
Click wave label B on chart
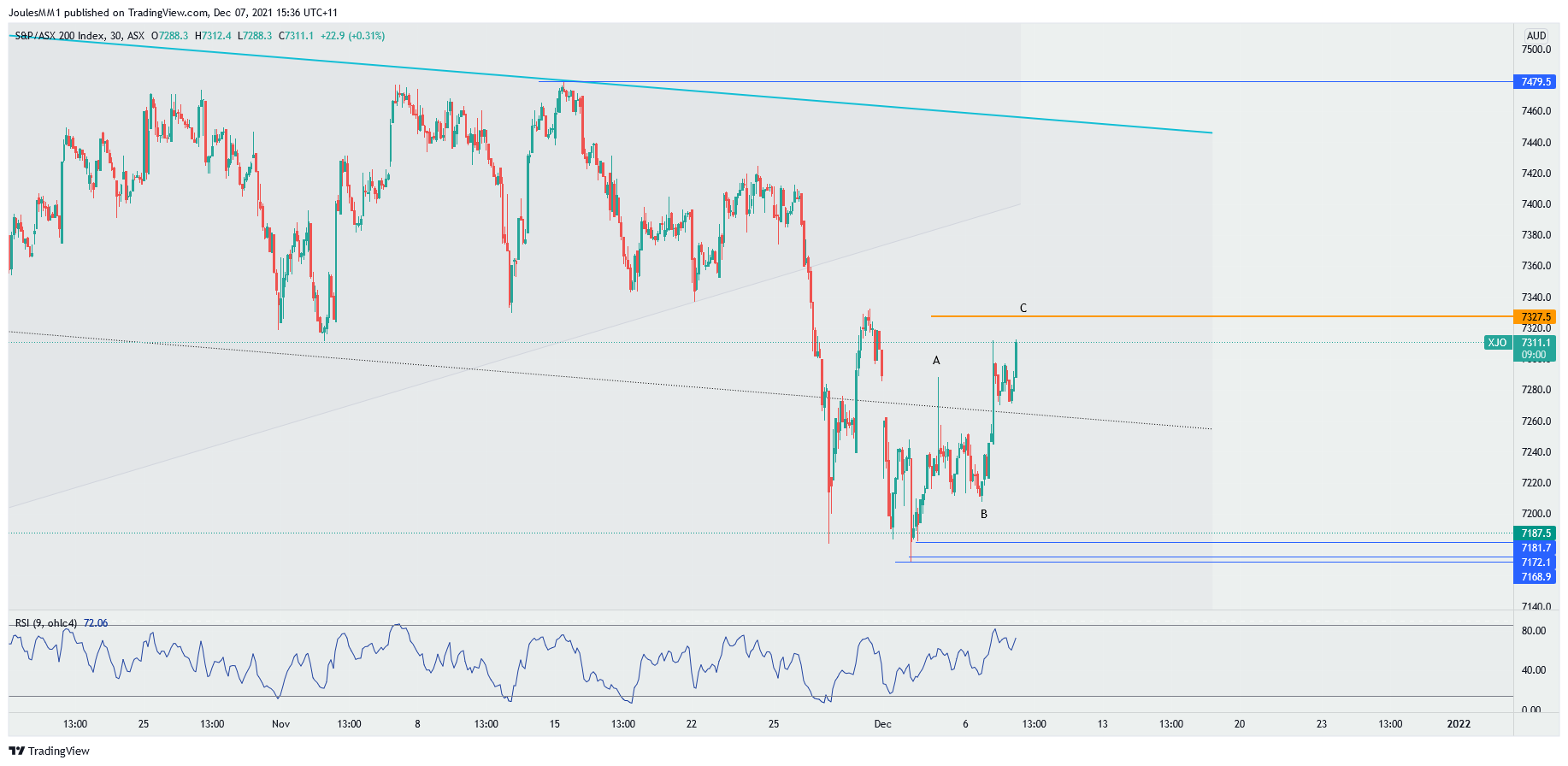pos(984,515)
